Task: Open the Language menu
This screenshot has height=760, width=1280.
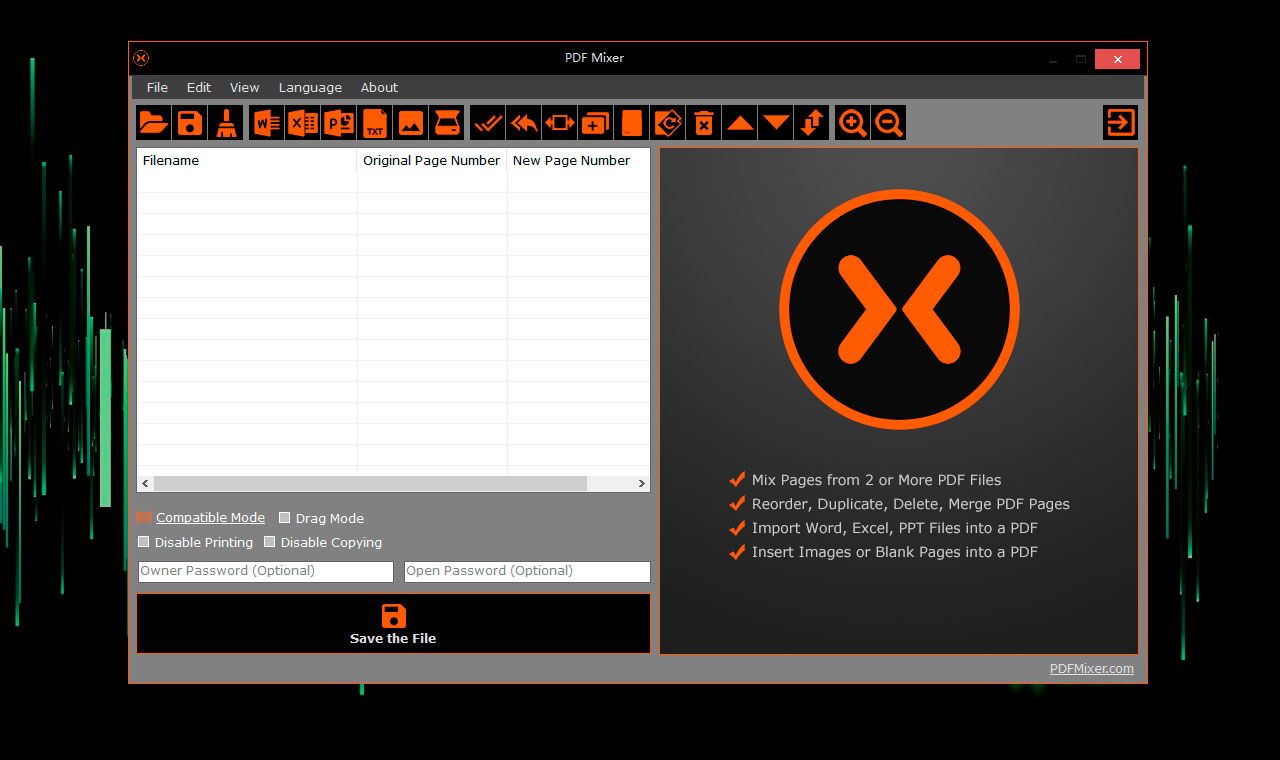Action: coord(310,87)
